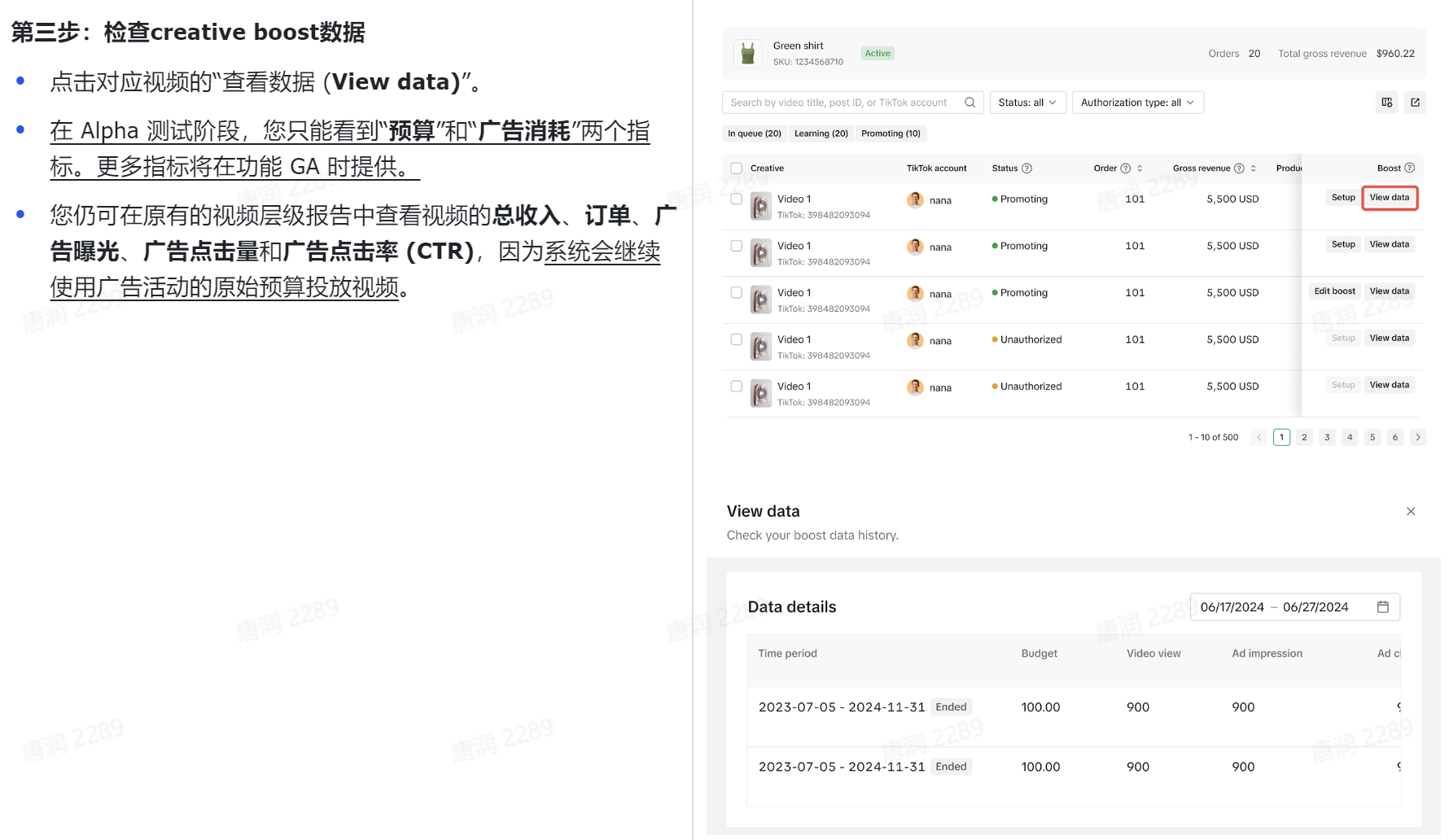Click the Data details heading

pyautogui.click(x=791, y=607)
